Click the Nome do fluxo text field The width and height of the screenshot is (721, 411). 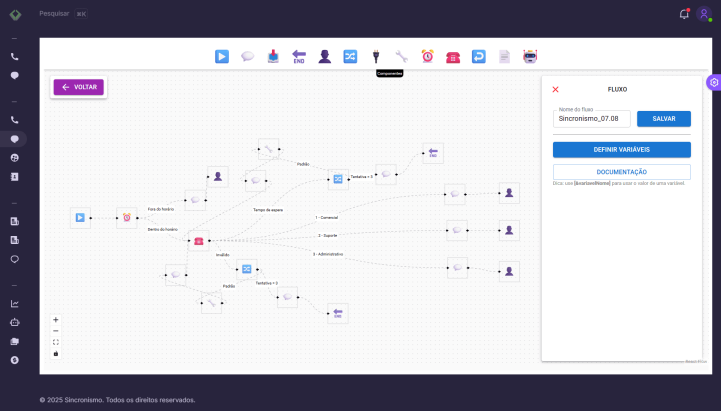click(593, 119)
